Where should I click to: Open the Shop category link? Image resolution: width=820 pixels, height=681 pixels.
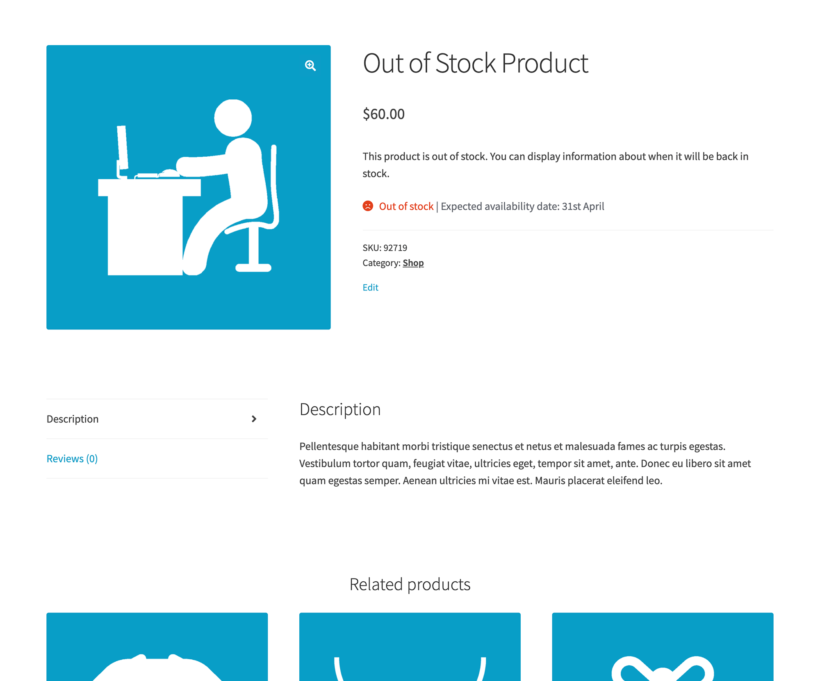413,262
